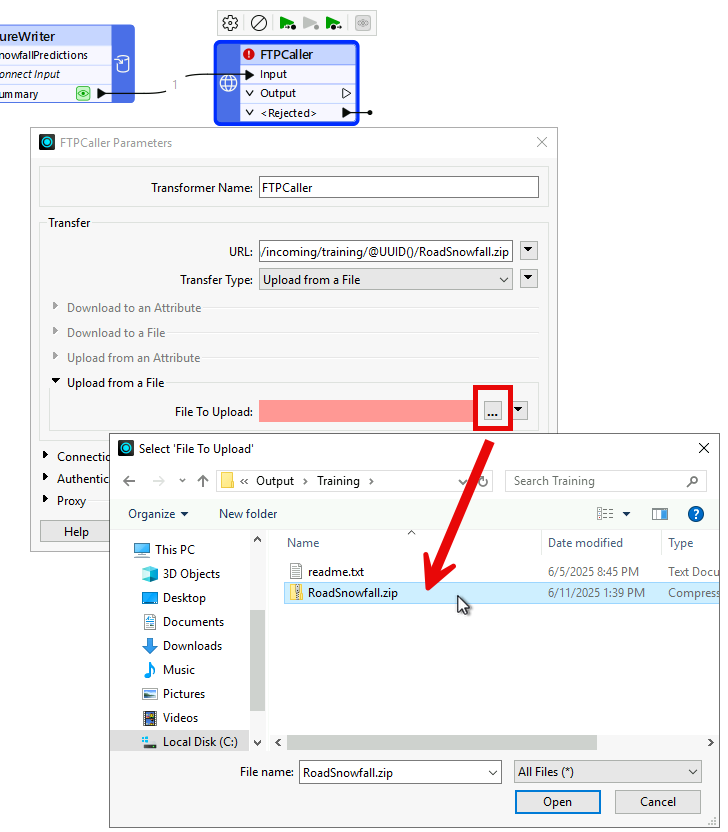728x832 pixels.
Task: Click the disable transformer icon
Action: [258, 22]
